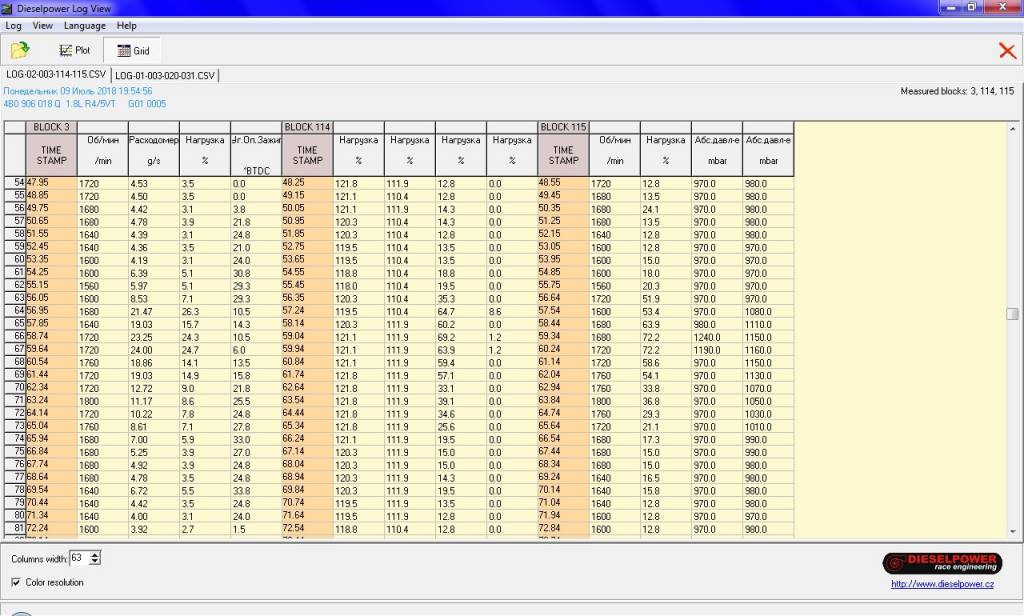The width and height of the screenshot is (1024, 616).
Task: Click the BLOCK 114 column header
Action: (307, 127)
